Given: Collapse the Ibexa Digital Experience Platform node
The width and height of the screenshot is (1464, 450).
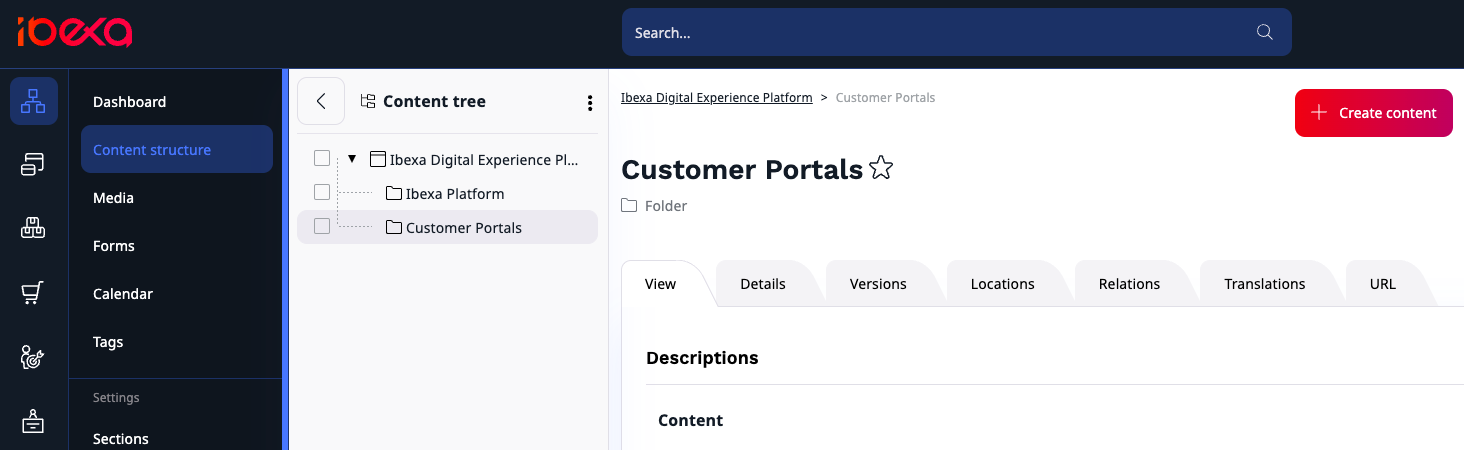Looking at the screenshot, I should pos(352,159).
